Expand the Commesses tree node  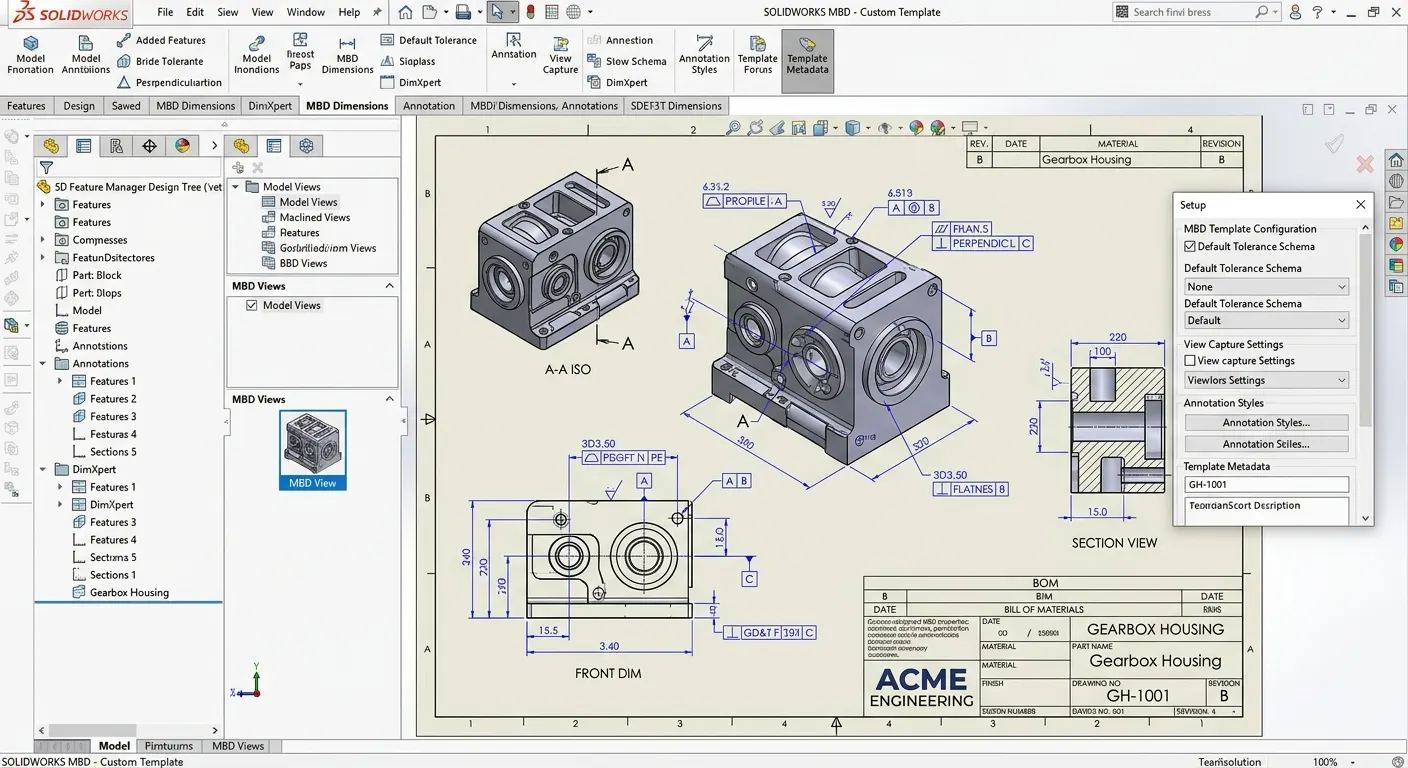point(43,240)
